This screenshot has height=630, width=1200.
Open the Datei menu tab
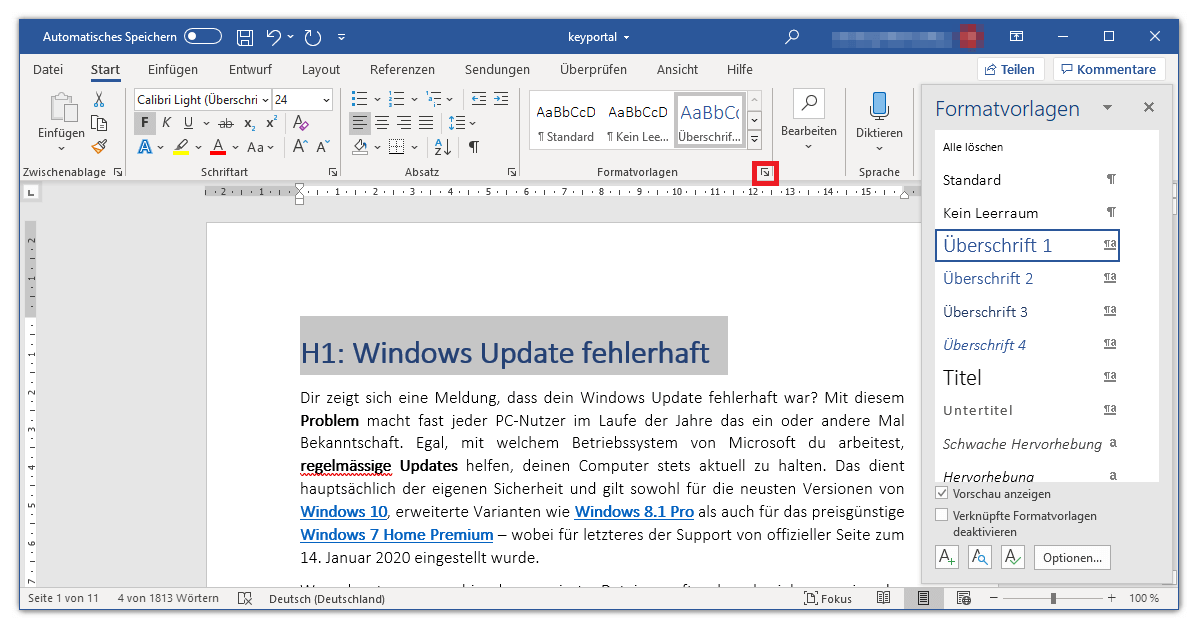[48, 69]
